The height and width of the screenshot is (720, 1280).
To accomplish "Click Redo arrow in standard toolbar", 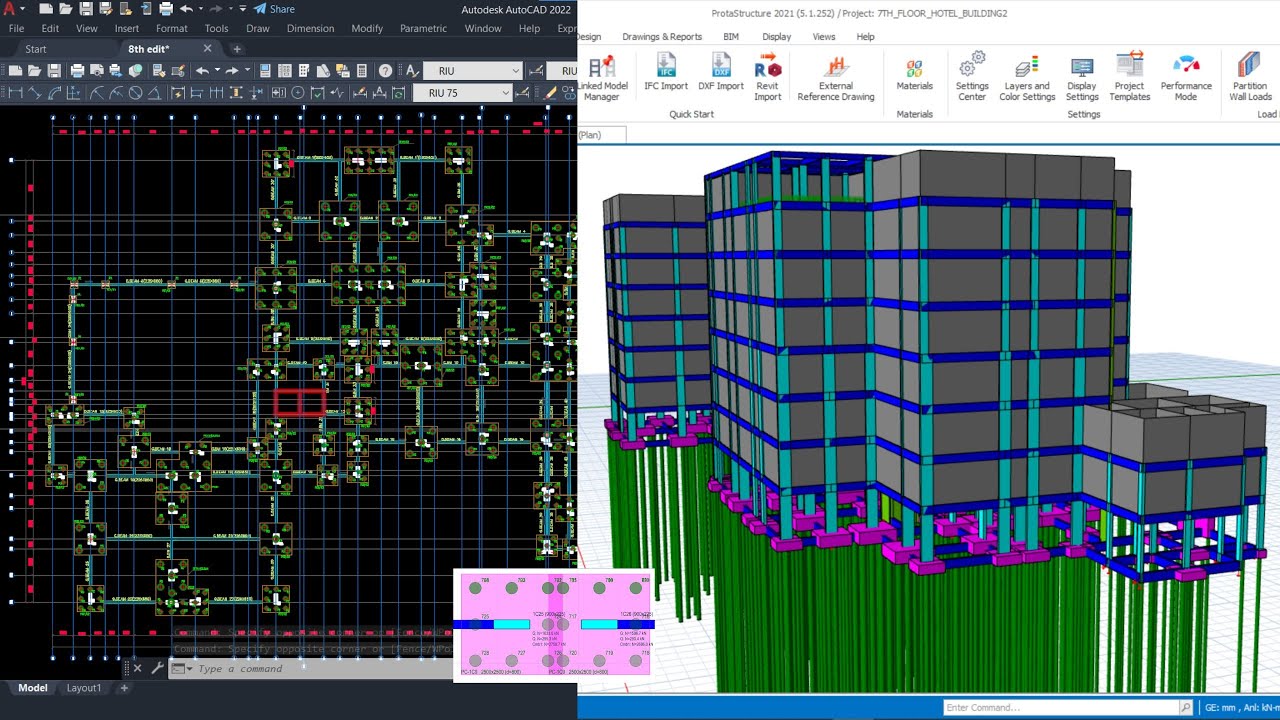I will [232, 71].
